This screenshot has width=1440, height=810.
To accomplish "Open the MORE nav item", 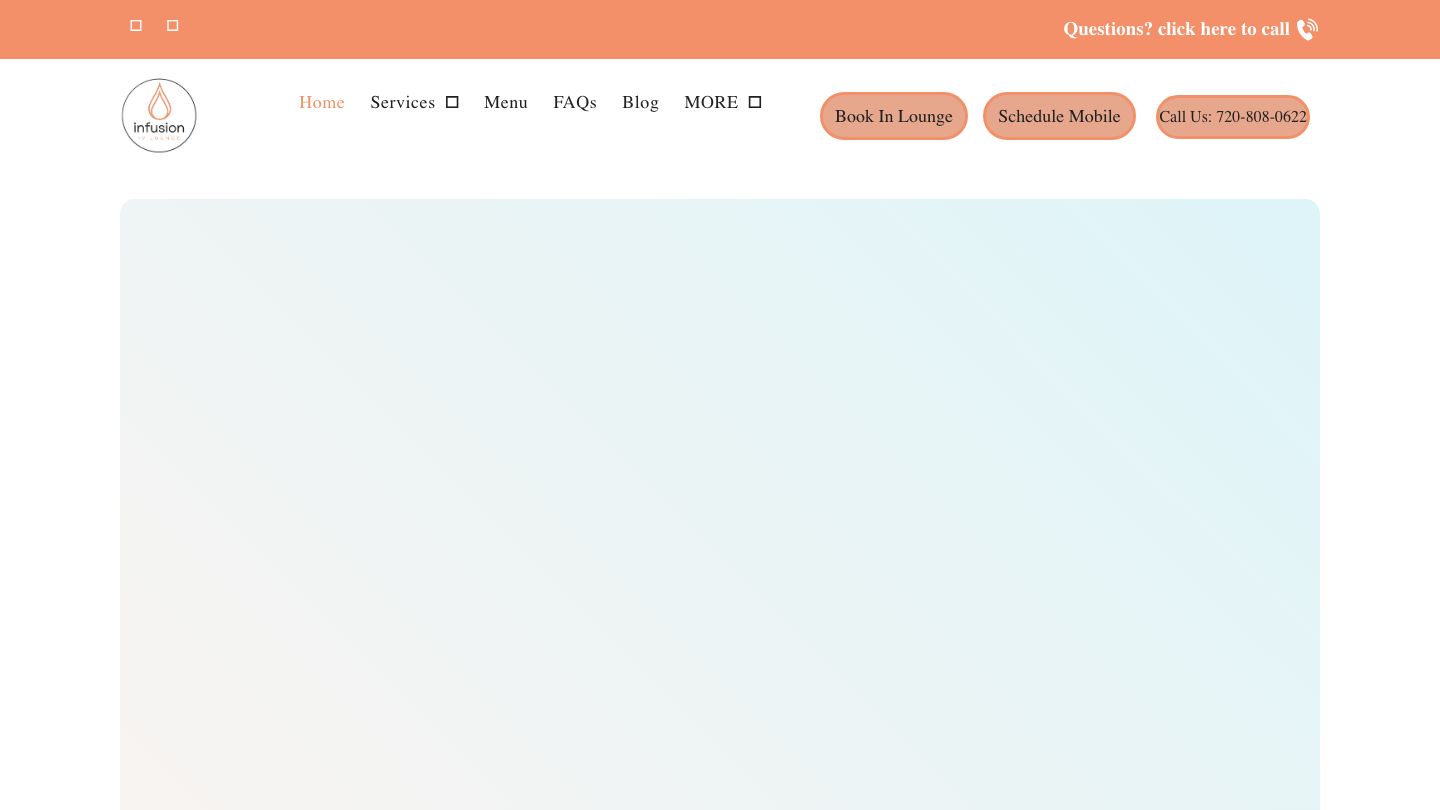I will point(711,102).
